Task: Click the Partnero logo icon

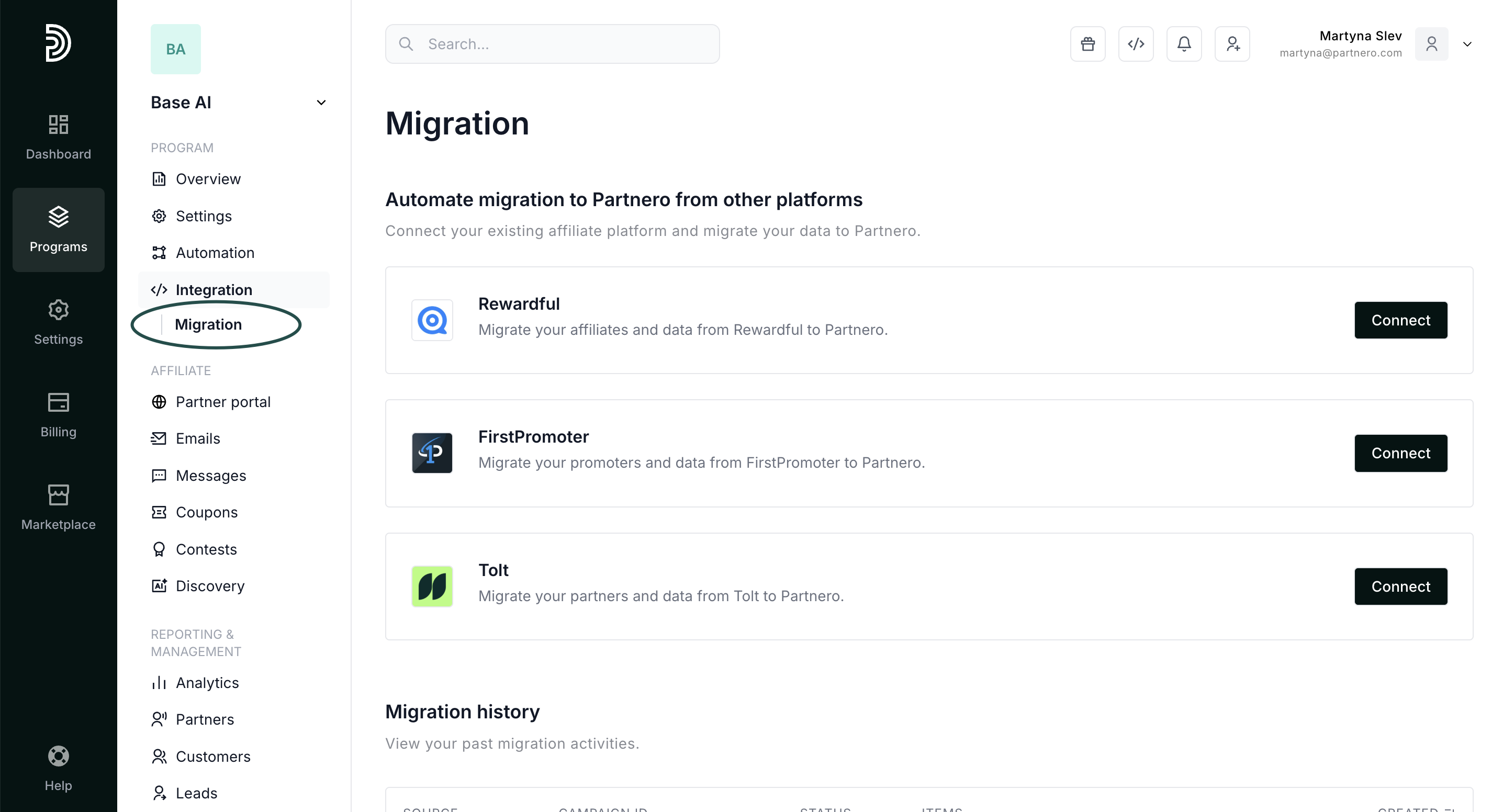Action: point(58,42)
